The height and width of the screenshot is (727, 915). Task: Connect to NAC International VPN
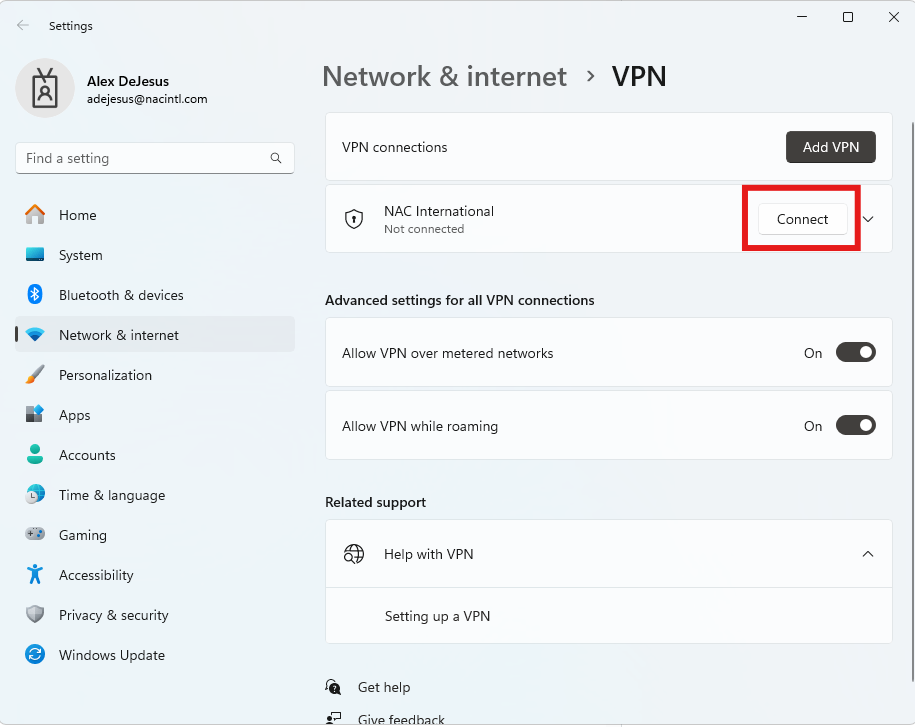coord(800,218)
